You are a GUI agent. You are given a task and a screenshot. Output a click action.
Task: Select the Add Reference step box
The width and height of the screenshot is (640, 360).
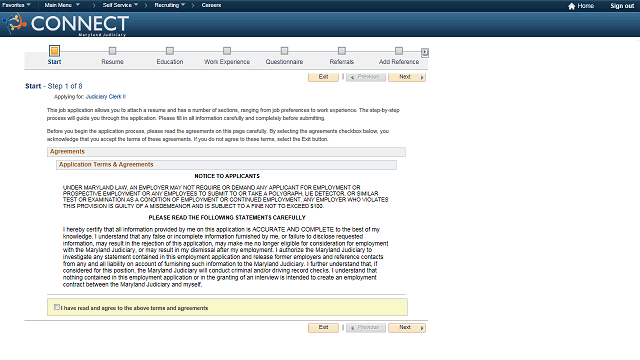pyautogui.click(x=399, y=51)
